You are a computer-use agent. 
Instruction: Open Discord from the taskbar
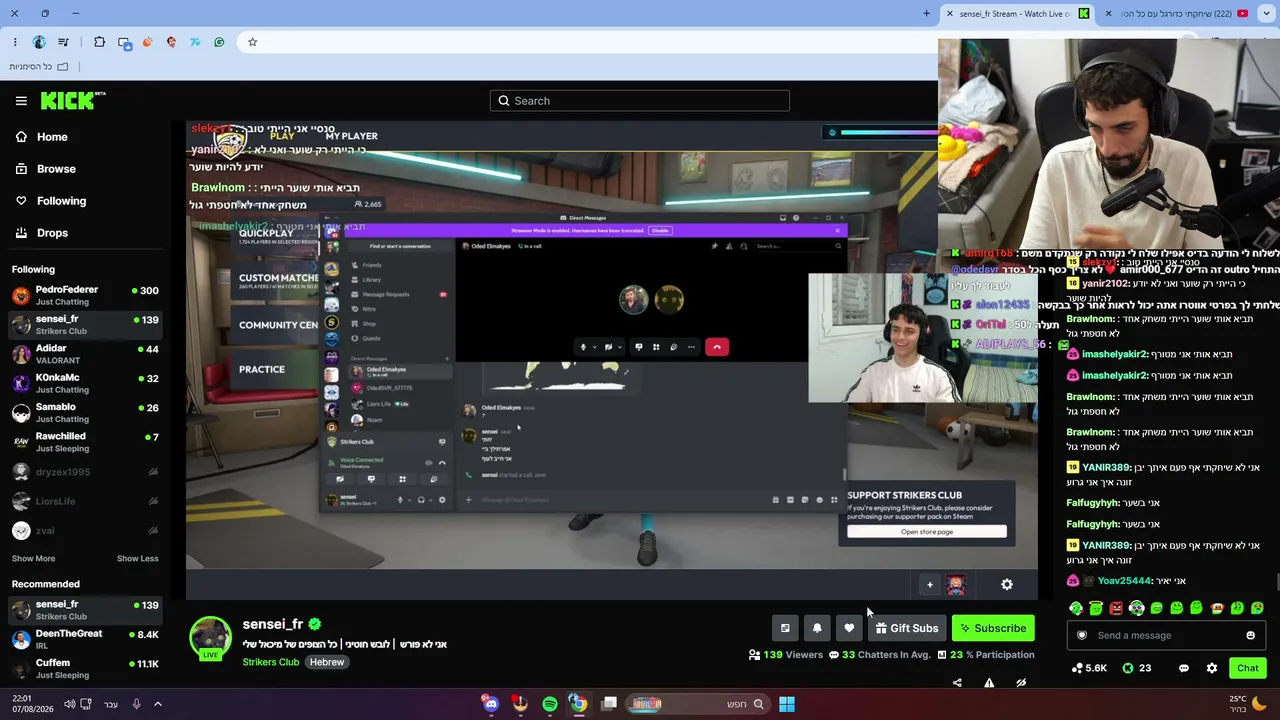(490, 704)
